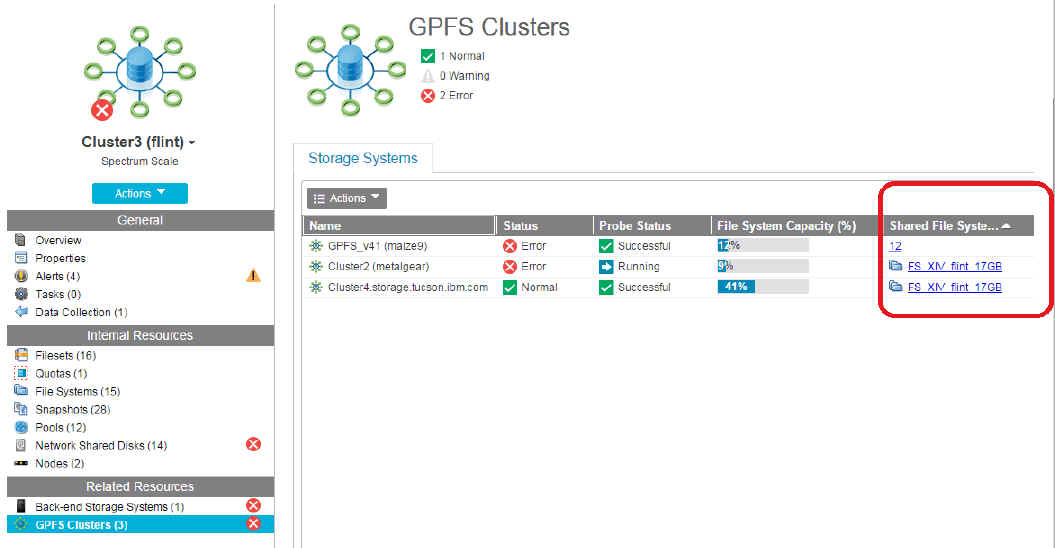Image resolution: width=1055 pixels, height=548 pixels.
Task: Click the error icon on the GPFS Clusters row
Action: pyautogui.click(x=253, y=524)
